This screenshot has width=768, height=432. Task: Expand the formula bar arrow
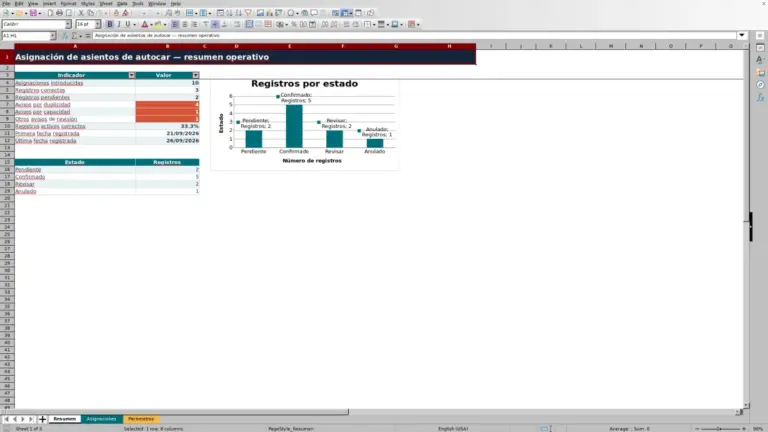(742, 35)
